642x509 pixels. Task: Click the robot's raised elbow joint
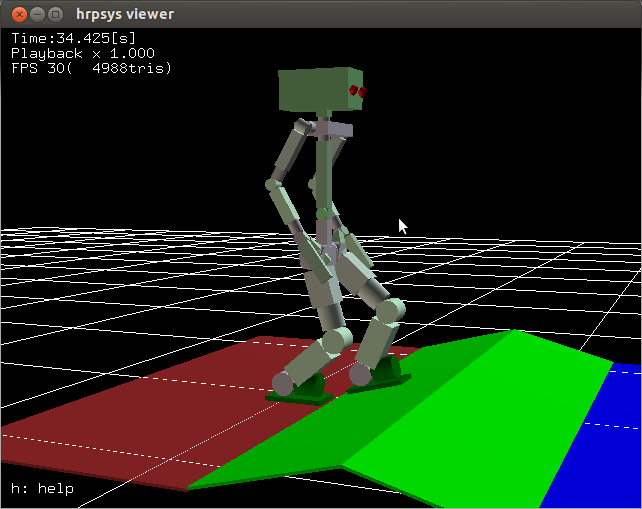(273, 184)
